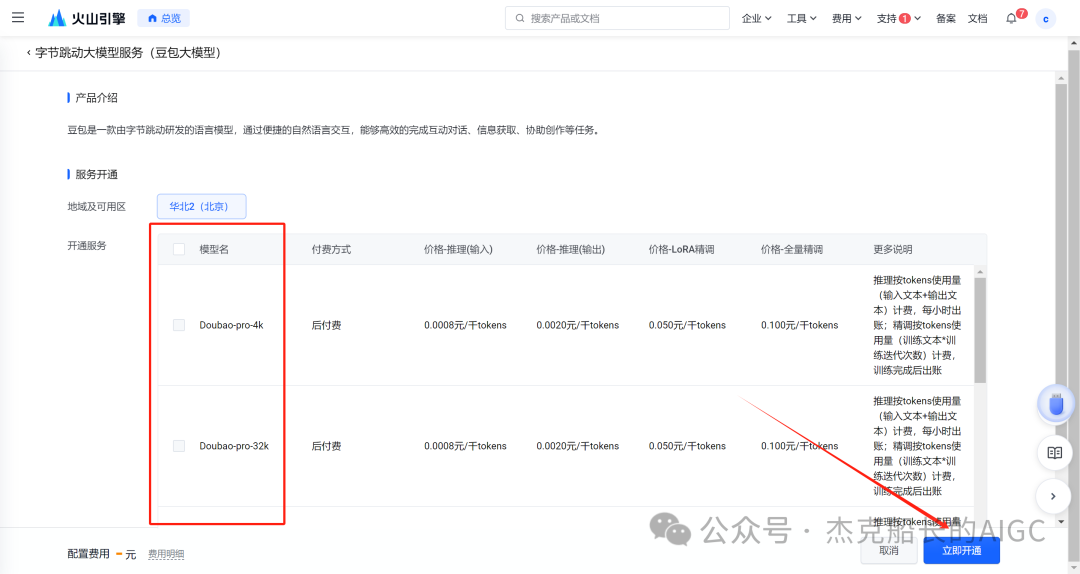Expand the 工具 dropdown menu
This screenshot has width=1080, height=574.
802,19
